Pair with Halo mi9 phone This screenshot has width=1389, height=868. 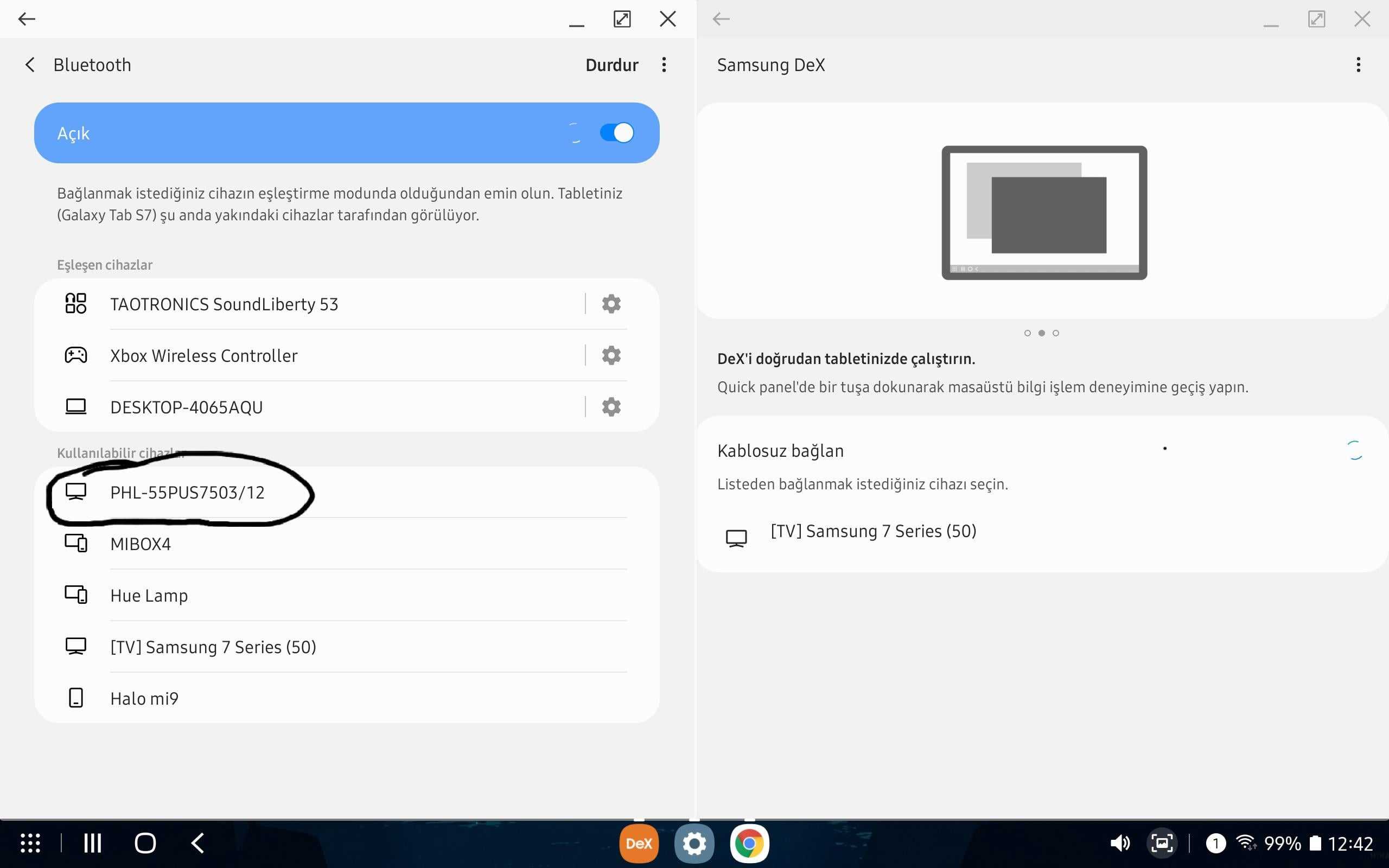click(x=347, y=698)
